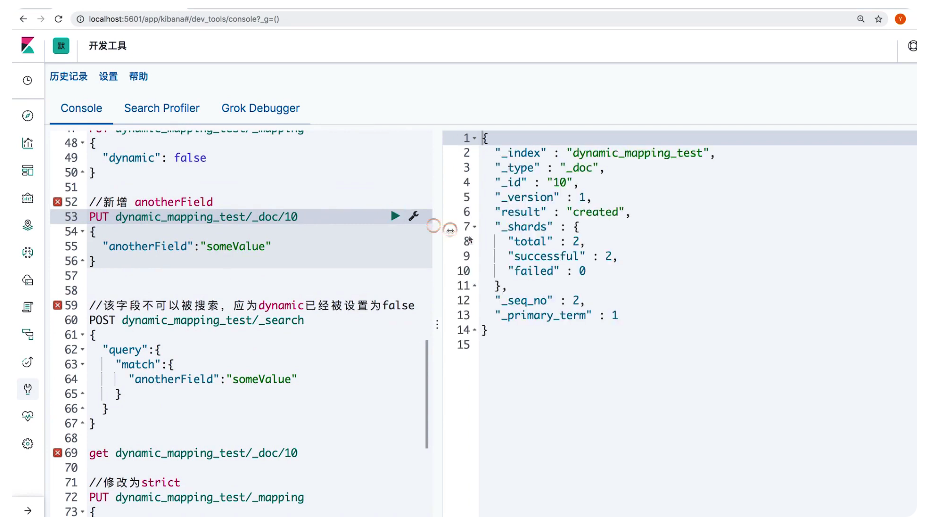The image size is (929, 524).
Task: Click the error marker on line 52
Action: pos(57,202)
